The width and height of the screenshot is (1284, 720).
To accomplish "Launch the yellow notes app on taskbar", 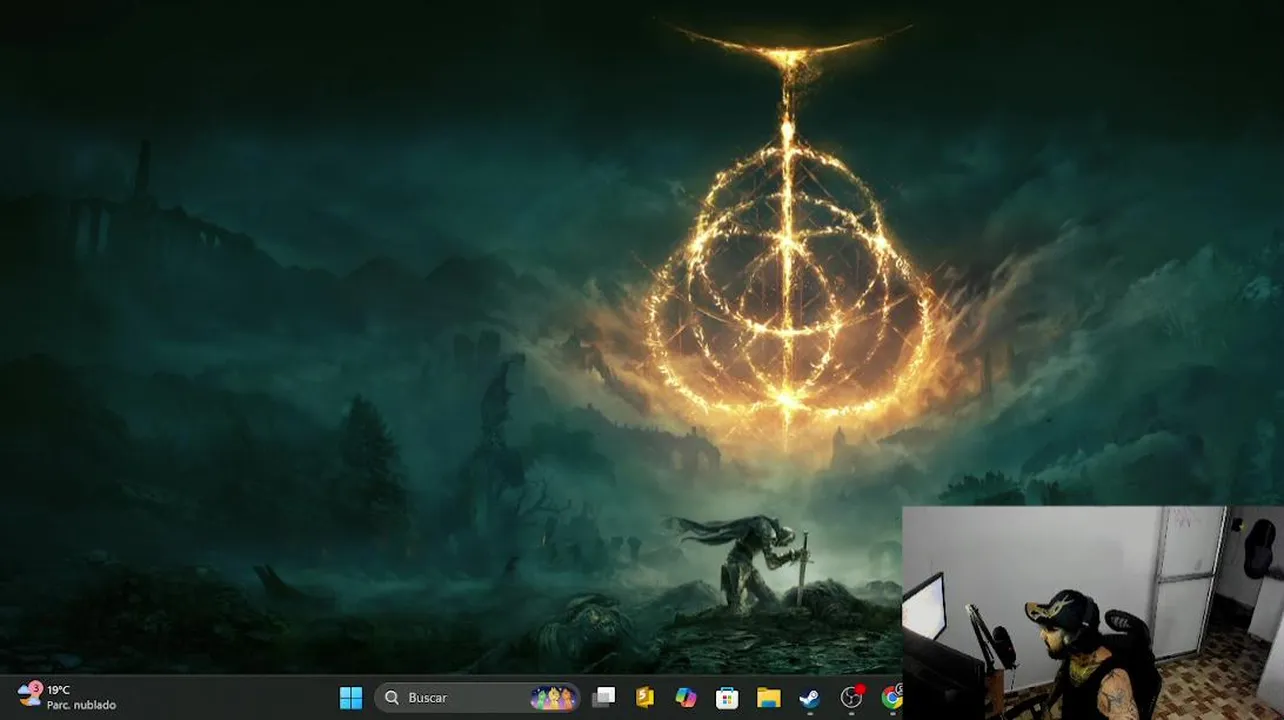I will click(x=645, y=697).
